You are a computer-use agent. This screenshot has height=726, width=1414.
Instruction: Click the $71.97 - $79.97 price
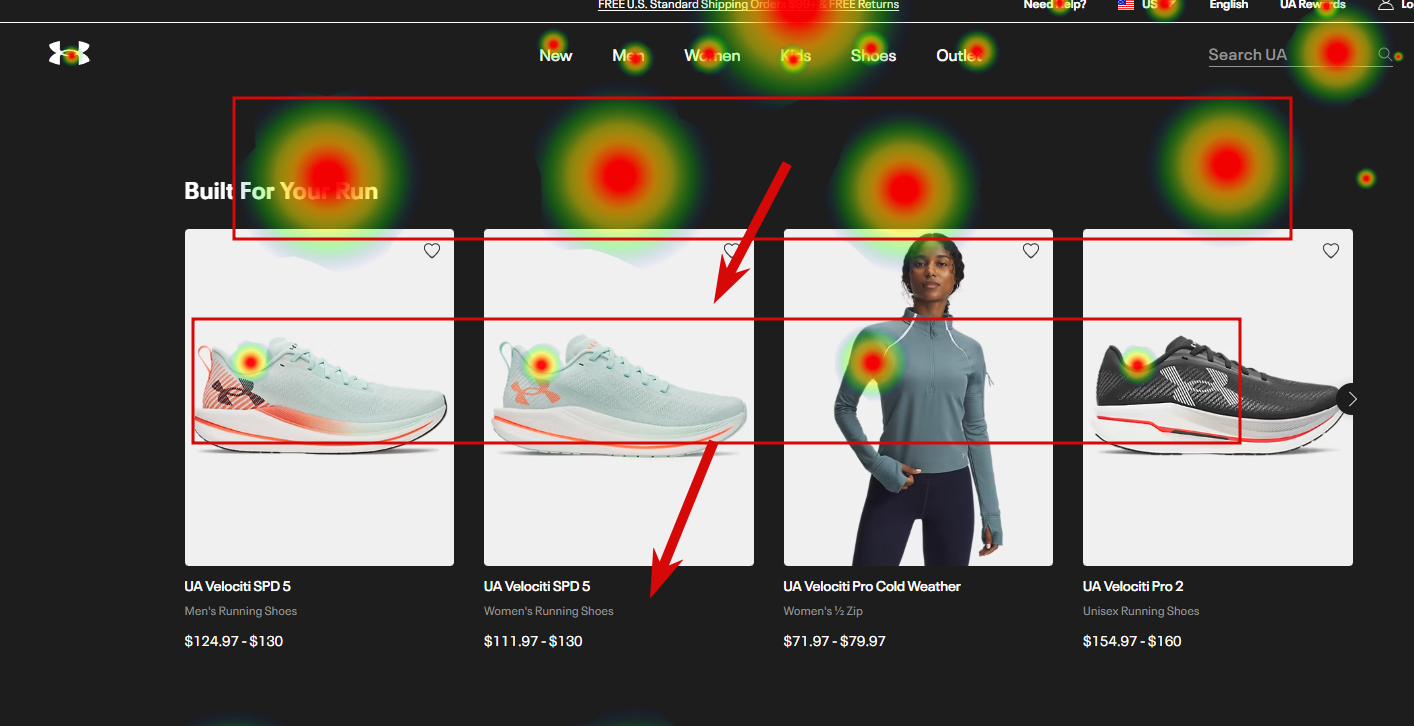tap(835, 641)
